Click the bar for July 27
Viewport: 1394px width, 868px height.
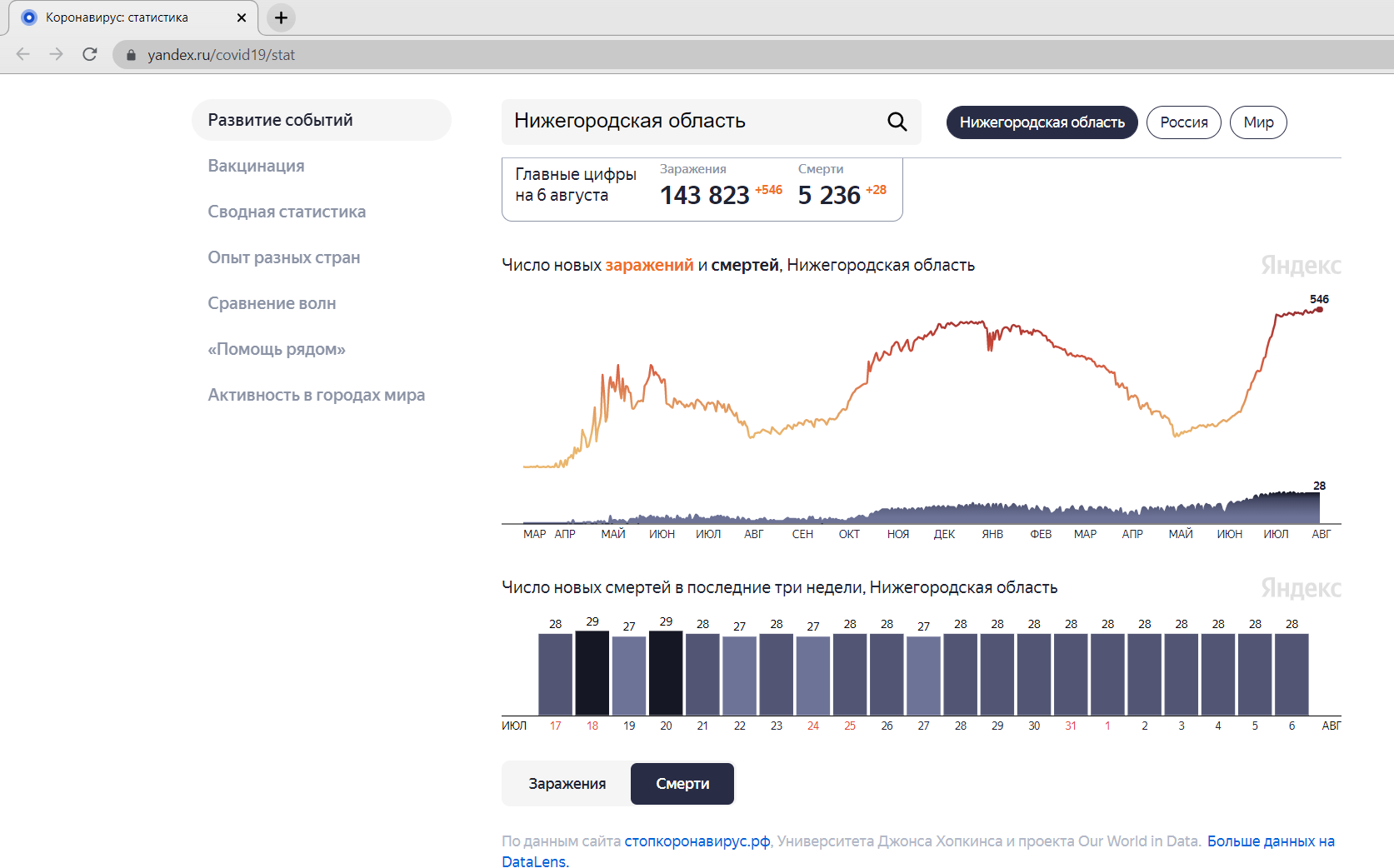click(923, 676)
